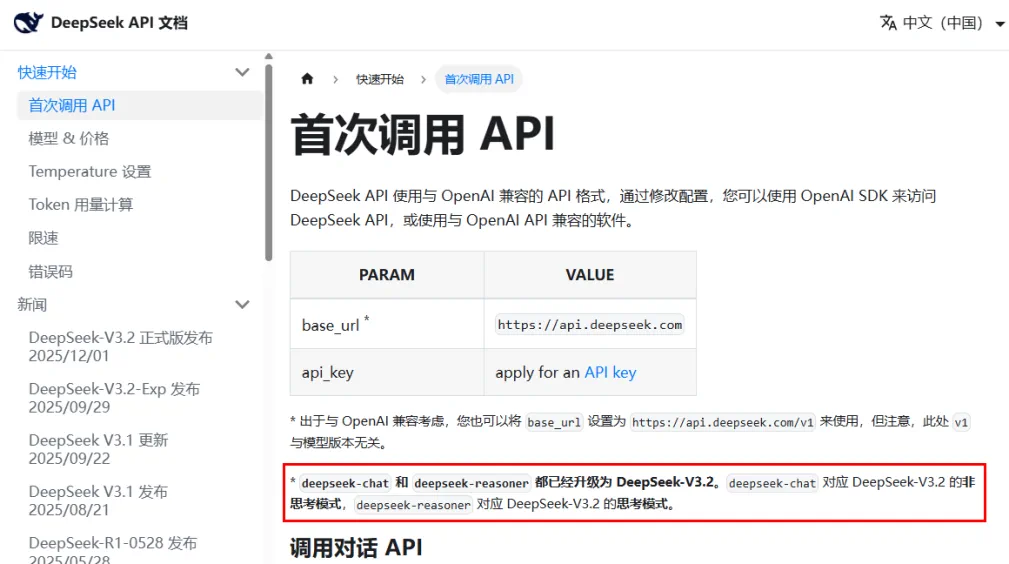Open the 模型 & 价格 page
The height and width of the screenshot is (564, 1009).
pos(69,138)
